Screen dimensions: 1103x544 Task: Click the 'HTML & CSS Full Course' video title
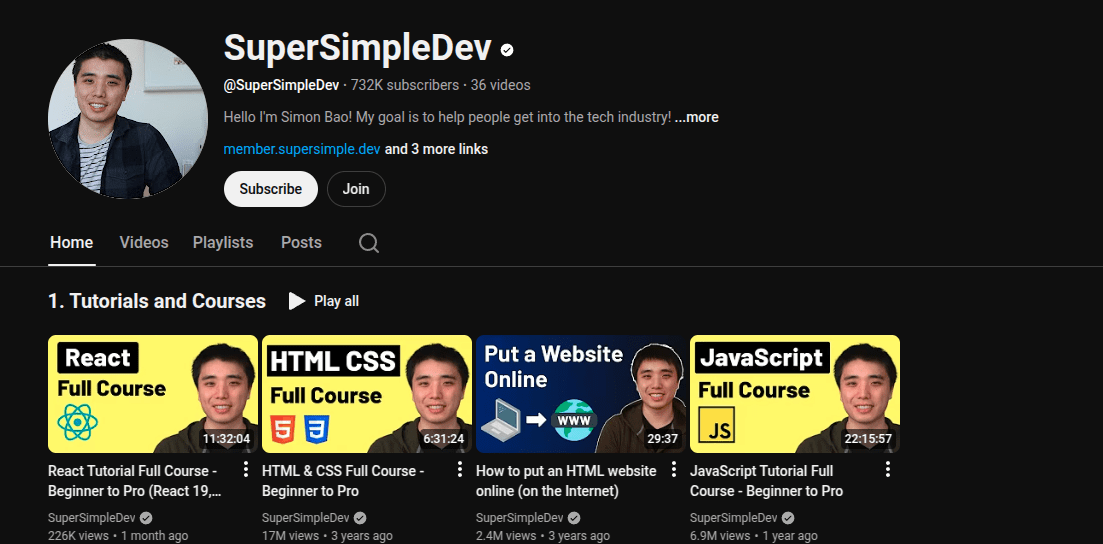click(x=343, y=481)
